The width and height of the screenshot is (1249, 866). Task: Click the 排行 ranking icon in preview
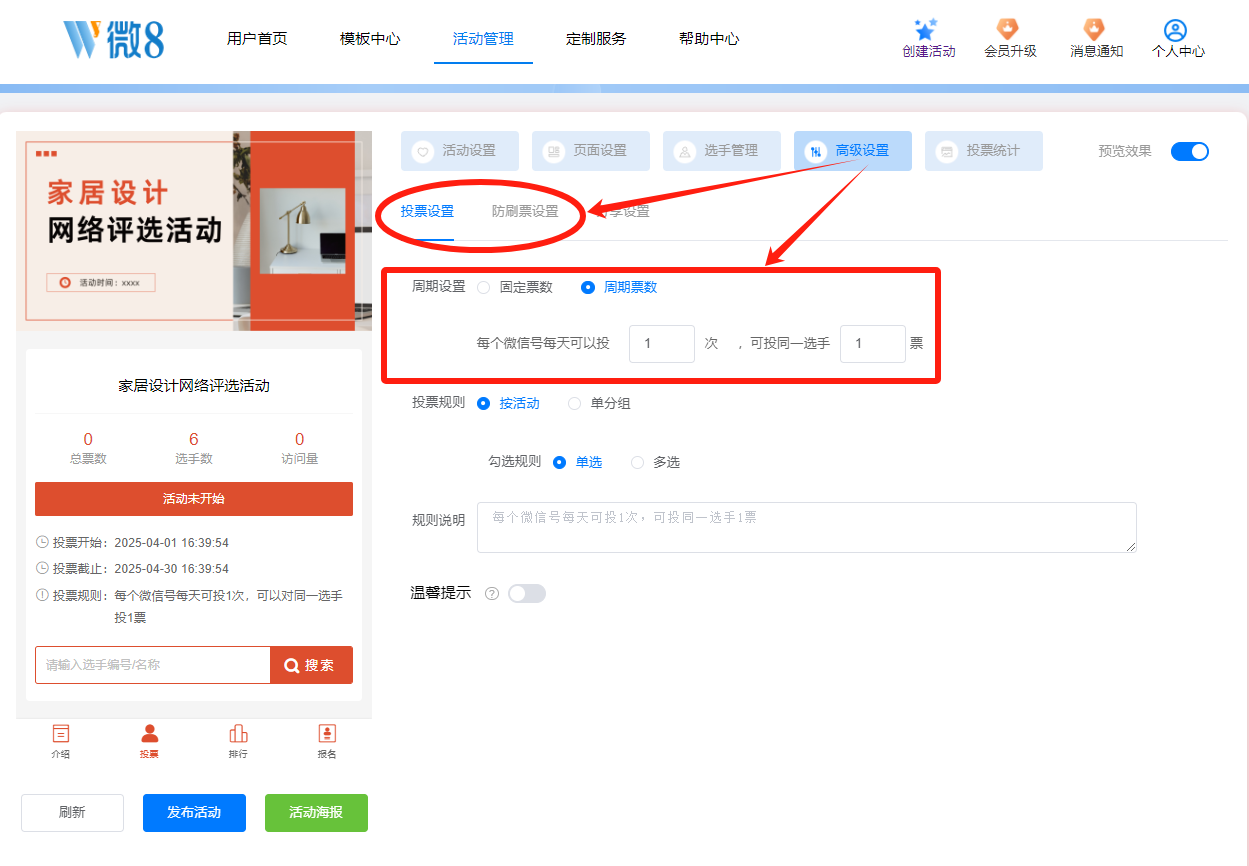(x=238, y=734)
